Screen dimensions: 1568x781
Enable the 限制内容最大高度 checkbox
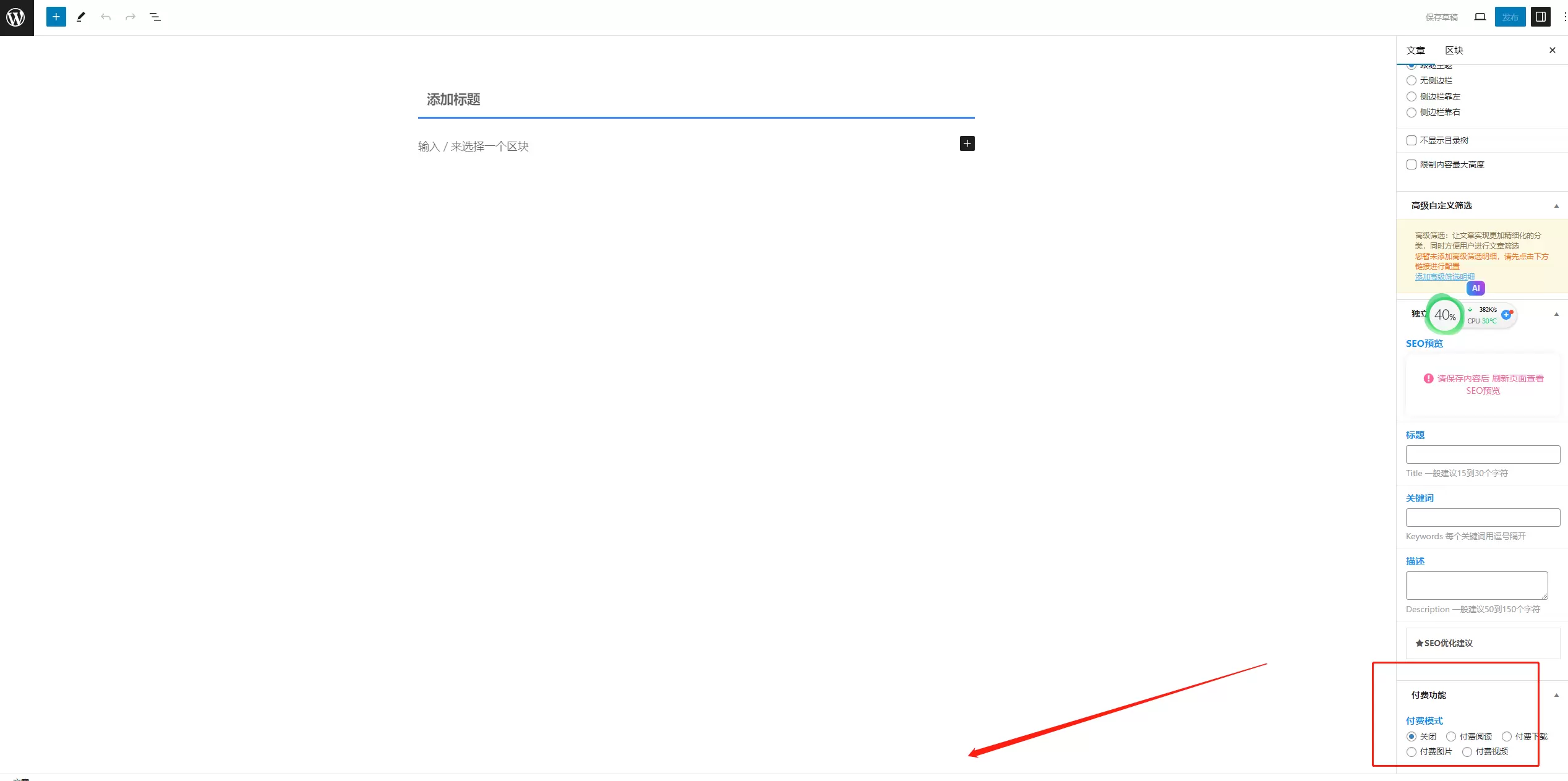pos(1412,164)
